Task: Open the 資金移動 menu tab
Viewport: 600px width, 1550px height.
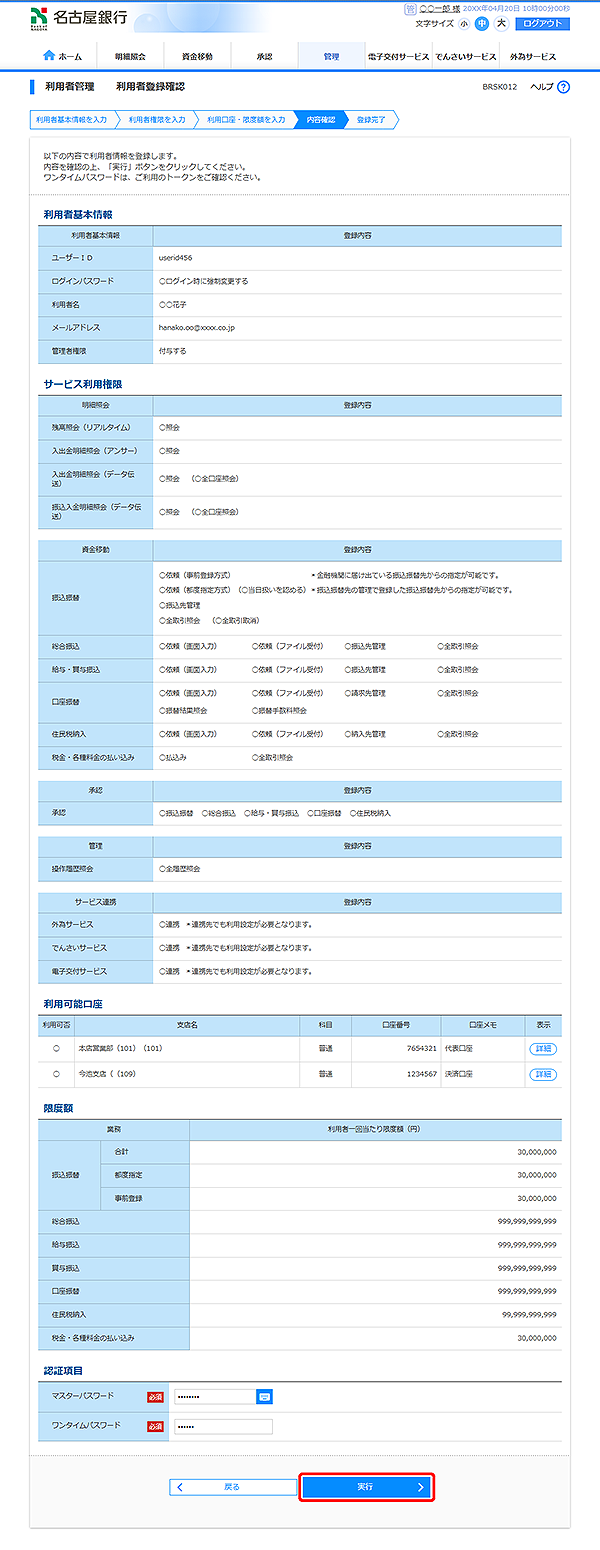Action: click(197, 57)
